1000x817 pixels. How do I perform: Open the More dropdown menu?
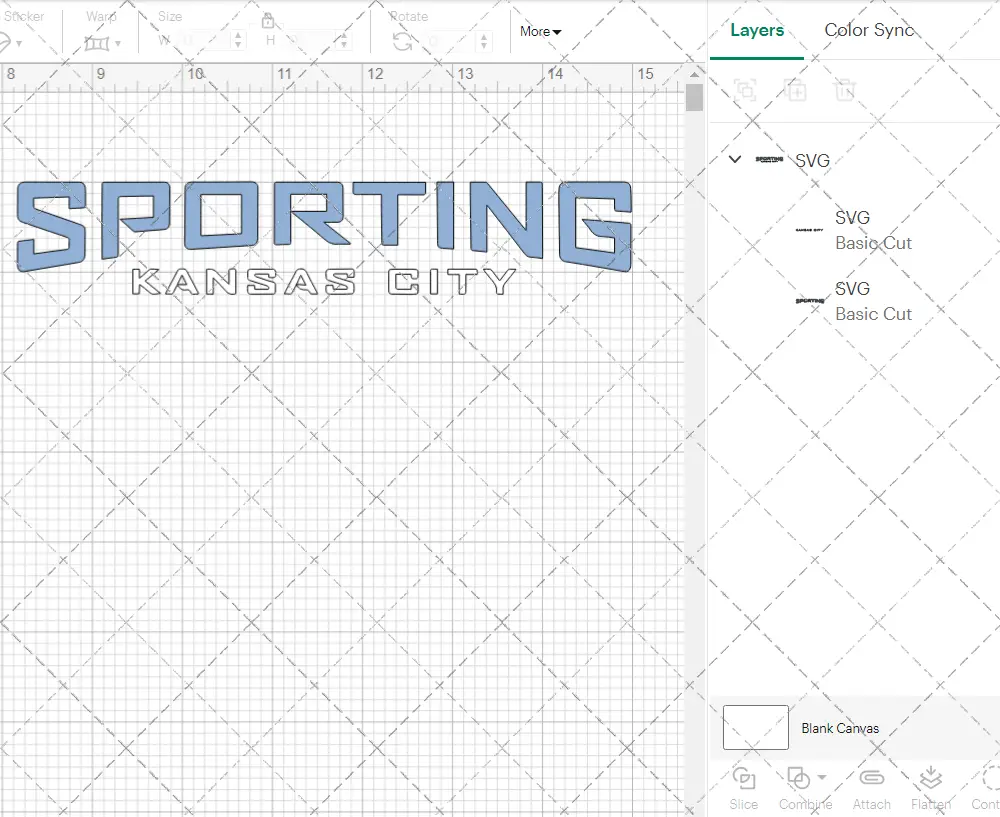click(x=540, y=31)
